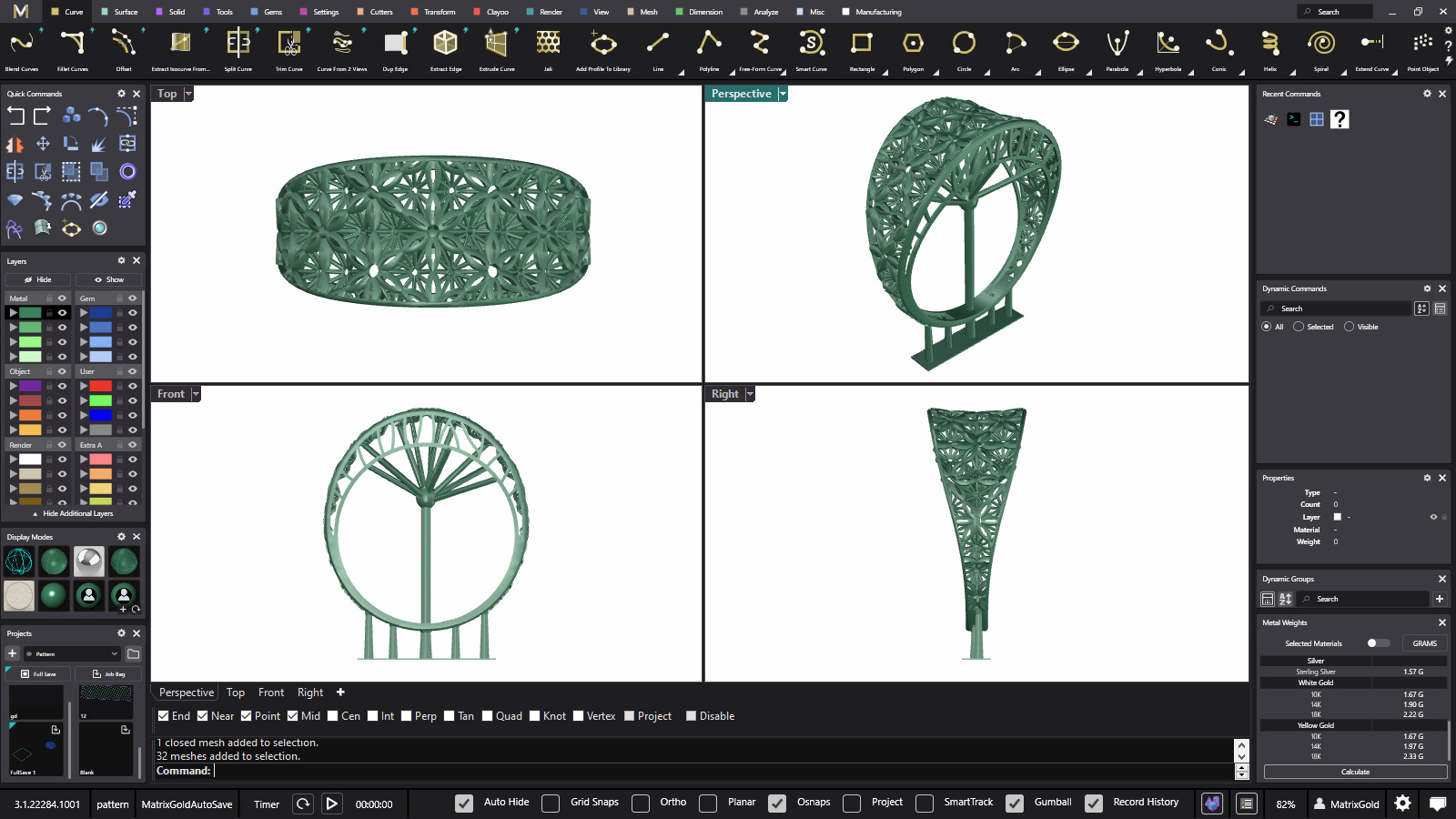Click the Full Save button
1456x819 pixels.
38,674
